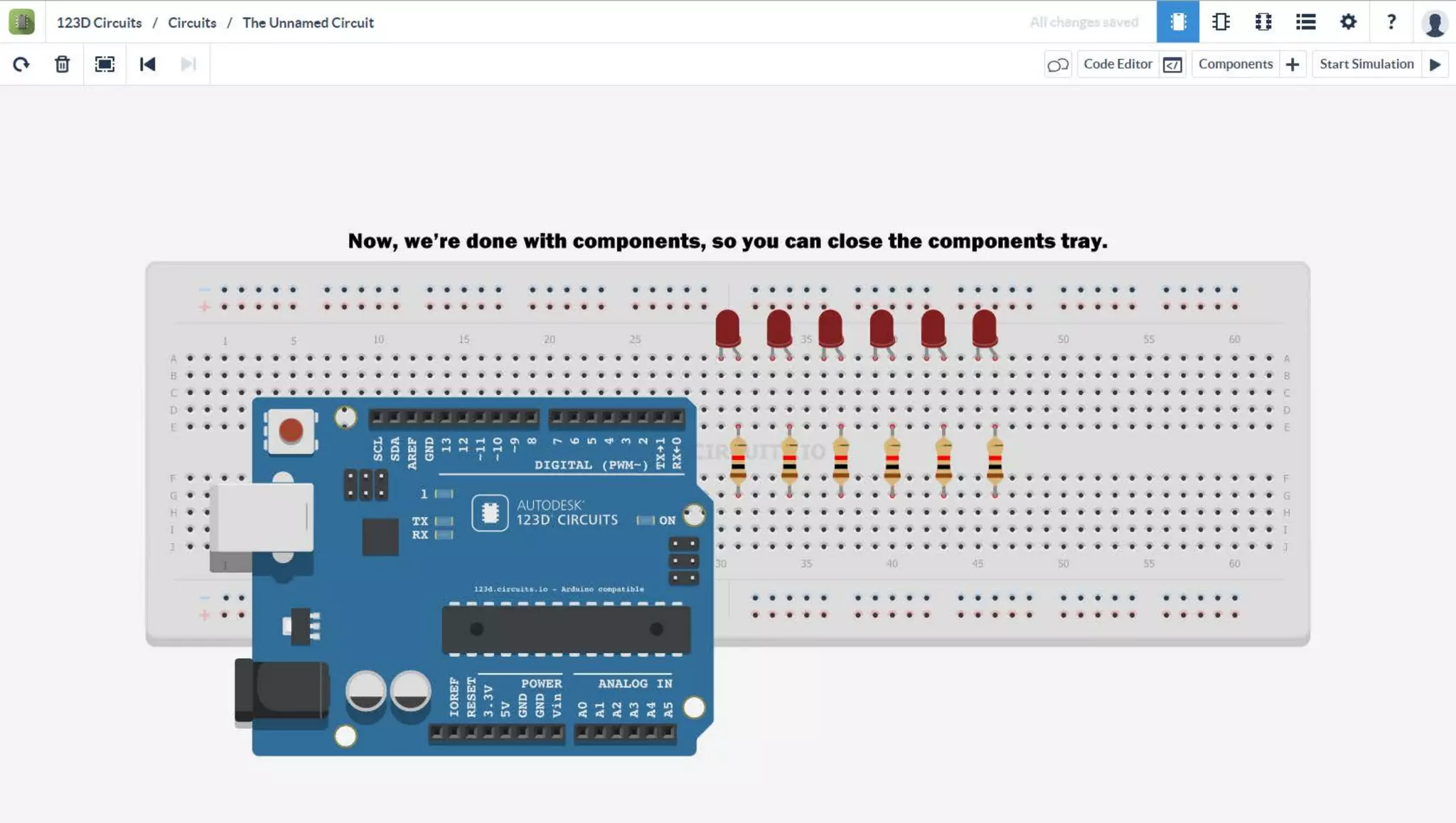Viewport: 1456px width, 823px height.
Task: Open the bill of materials list view
Action: 1305,22
